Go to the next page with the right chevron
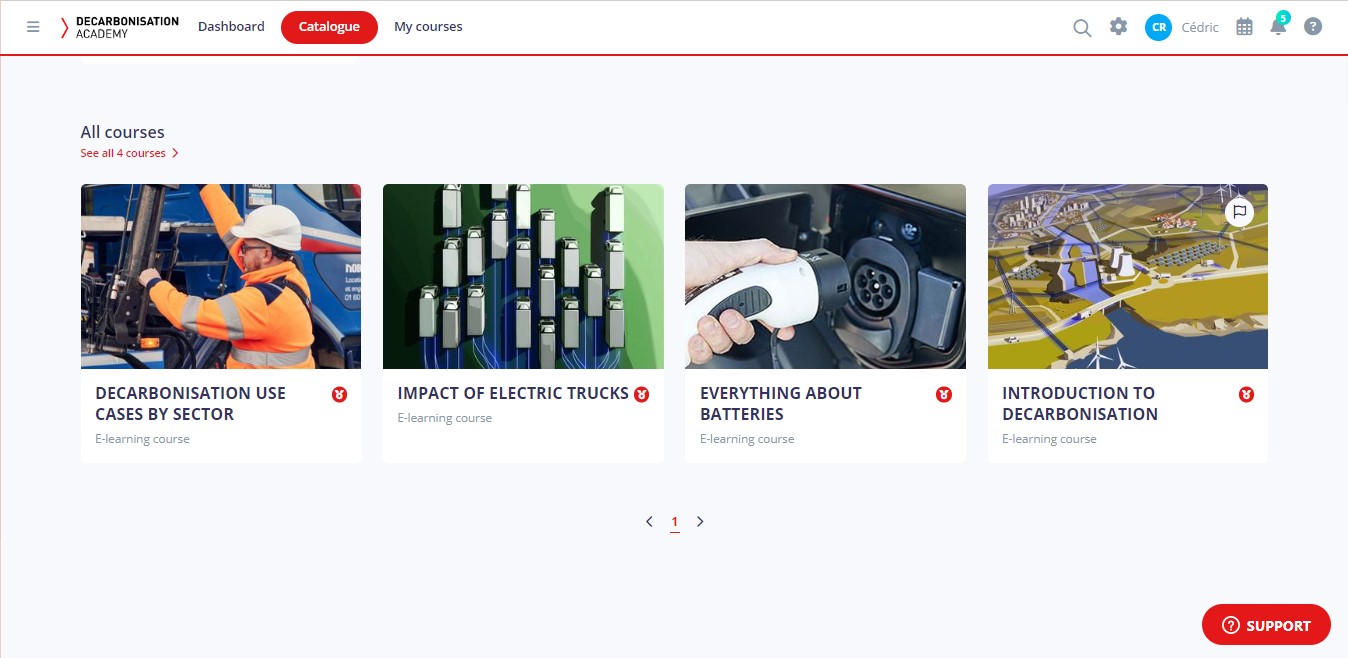1348x658 pixels. pos(700,521)
